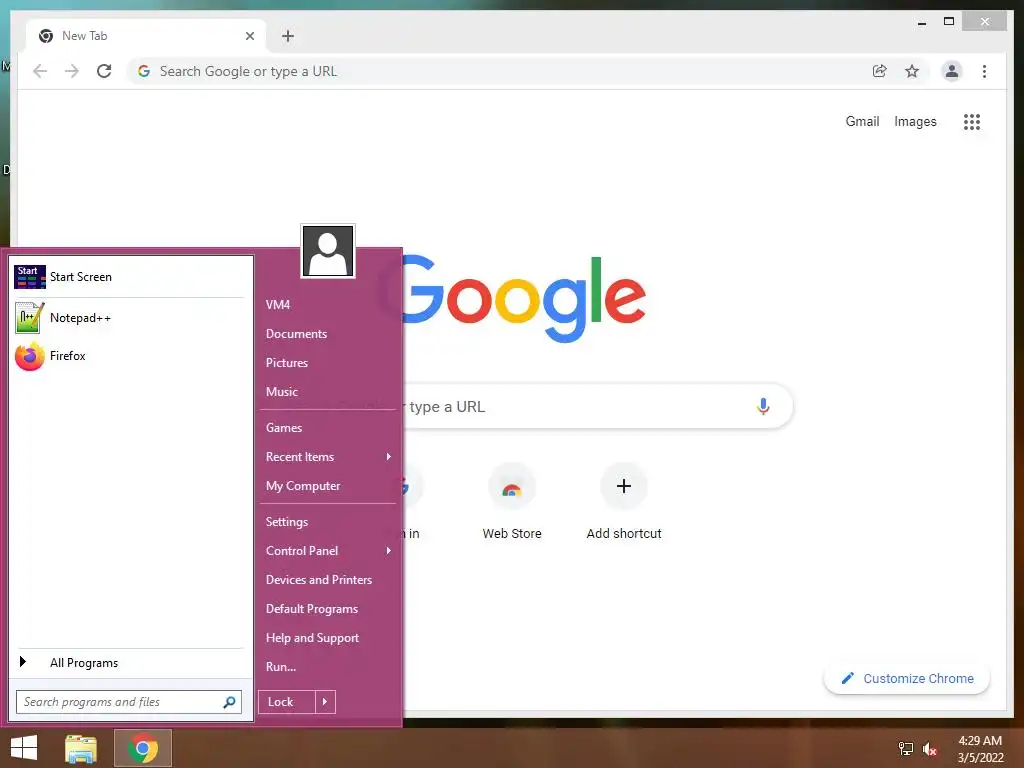Bookmark this tab with the star icon

click(912, 71)
